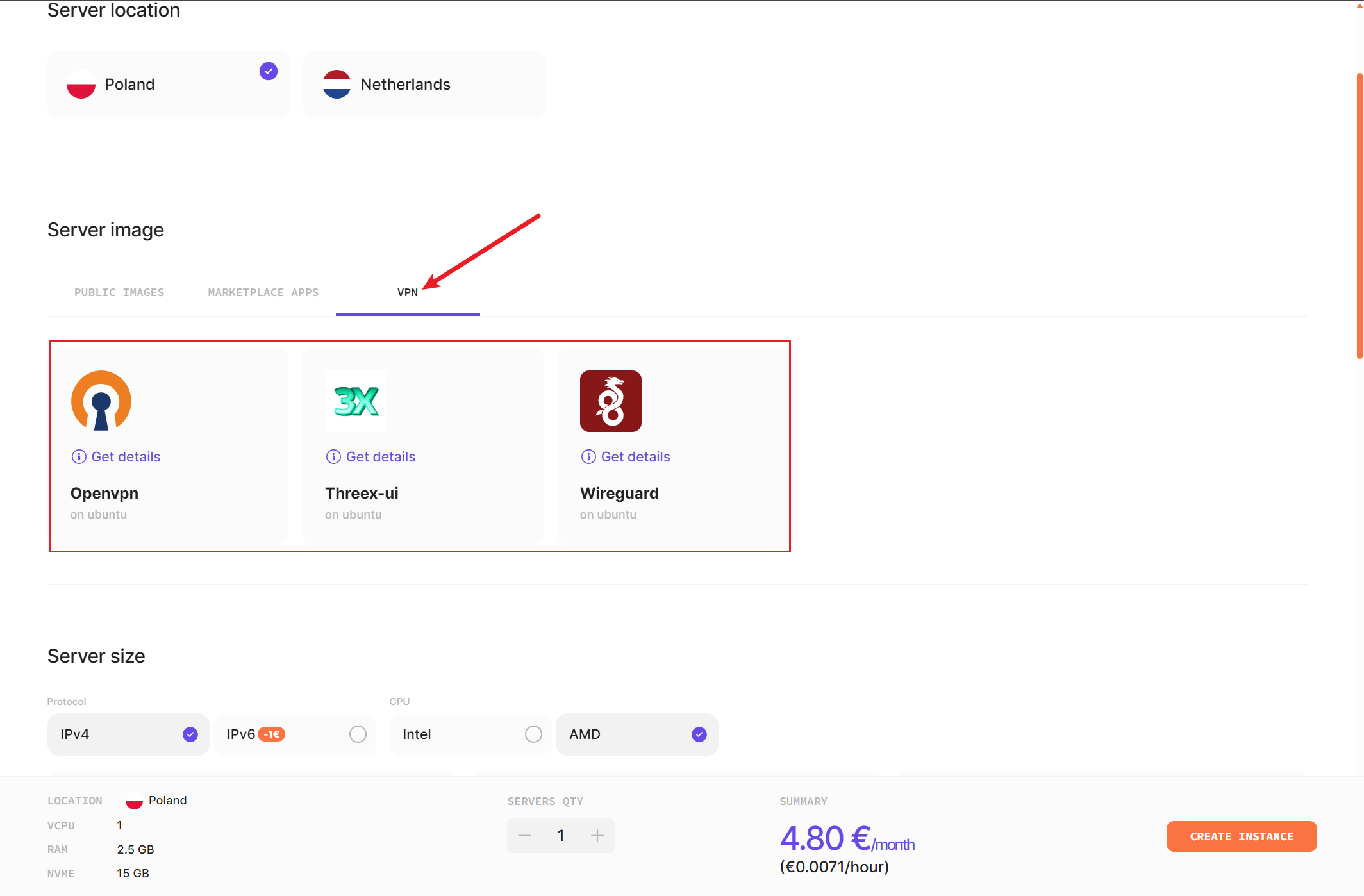
Task: Click info icon beside Openvpn Get details
Action: tap(79, 457)
